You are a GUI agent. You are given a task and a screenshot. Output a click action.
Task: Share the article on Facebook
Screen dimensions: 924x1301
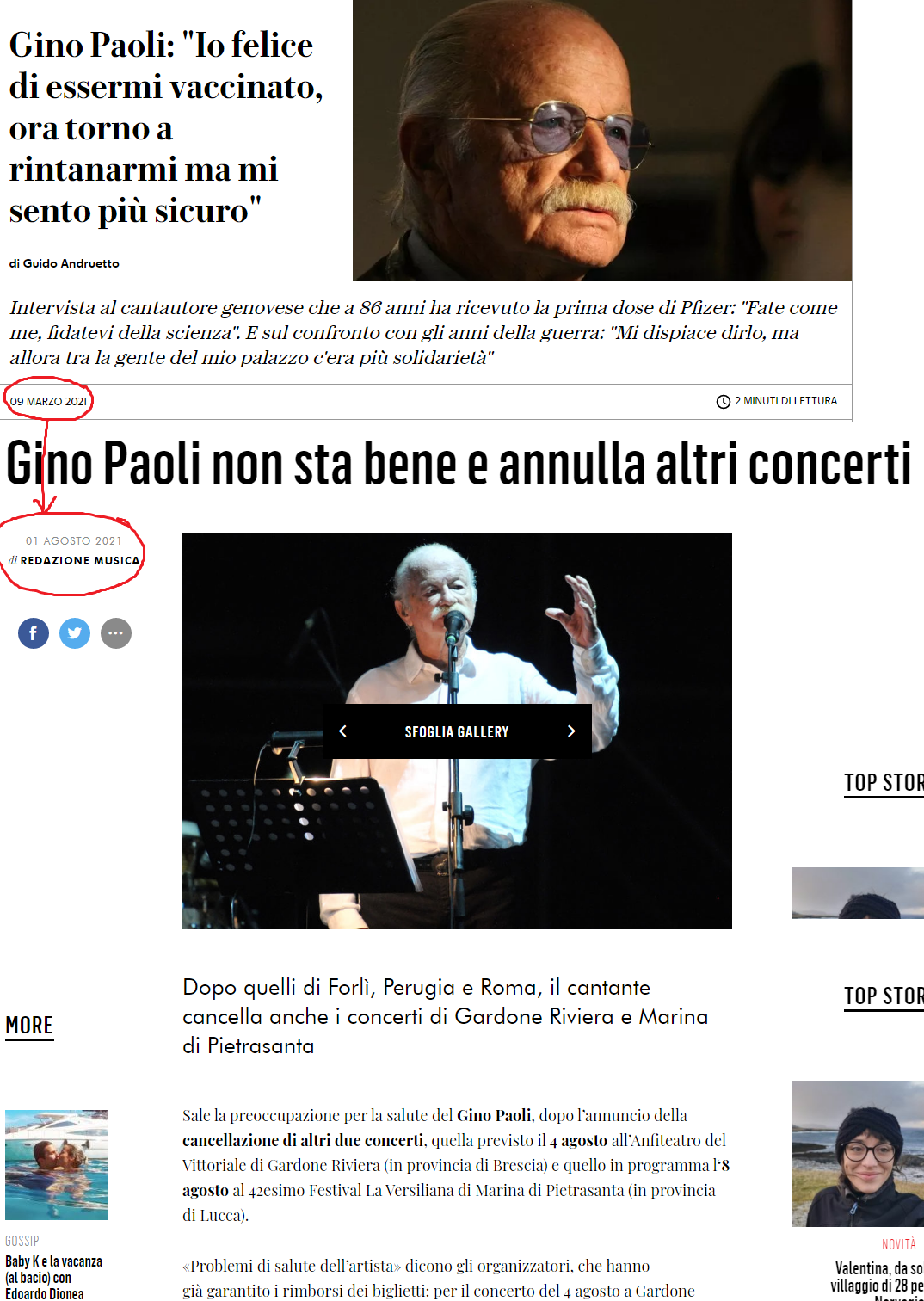(x=34, y=633)
